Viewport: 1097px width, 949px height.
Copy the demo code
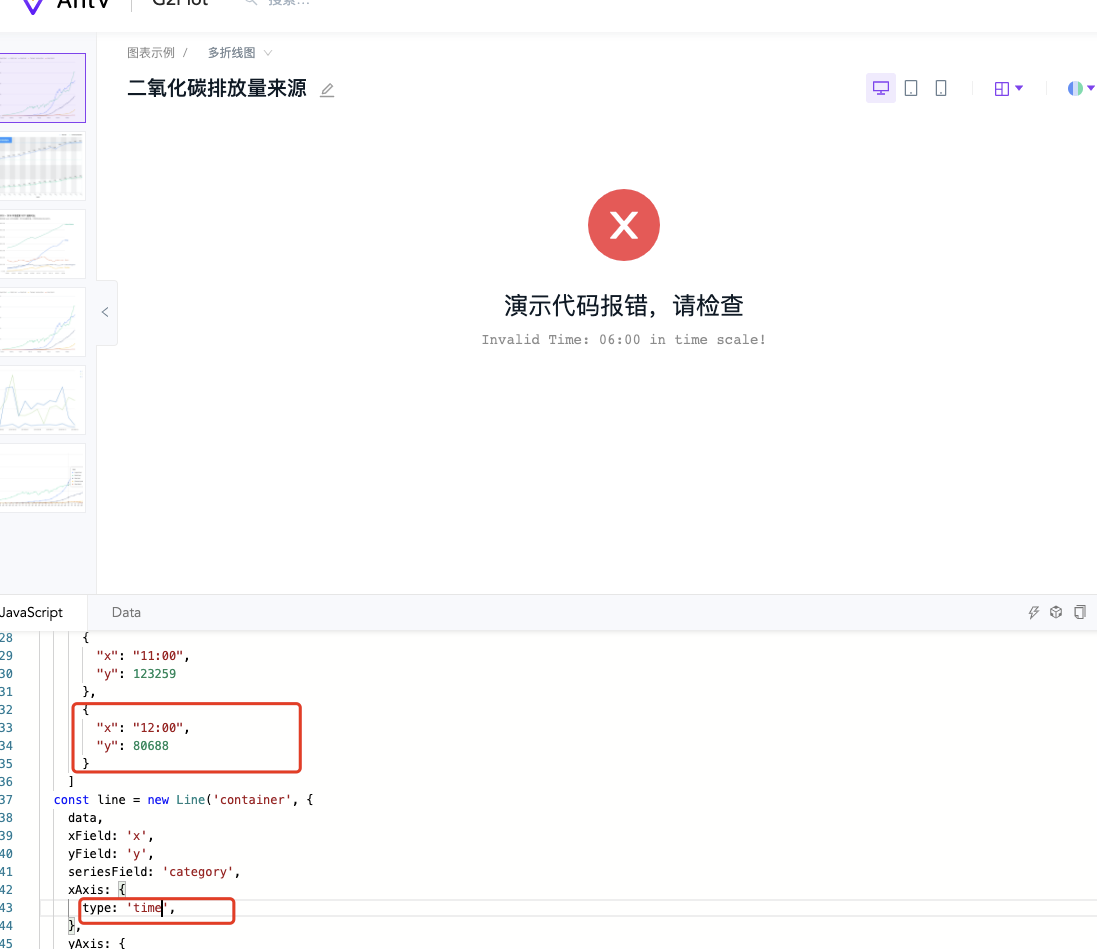point(1080,611)
